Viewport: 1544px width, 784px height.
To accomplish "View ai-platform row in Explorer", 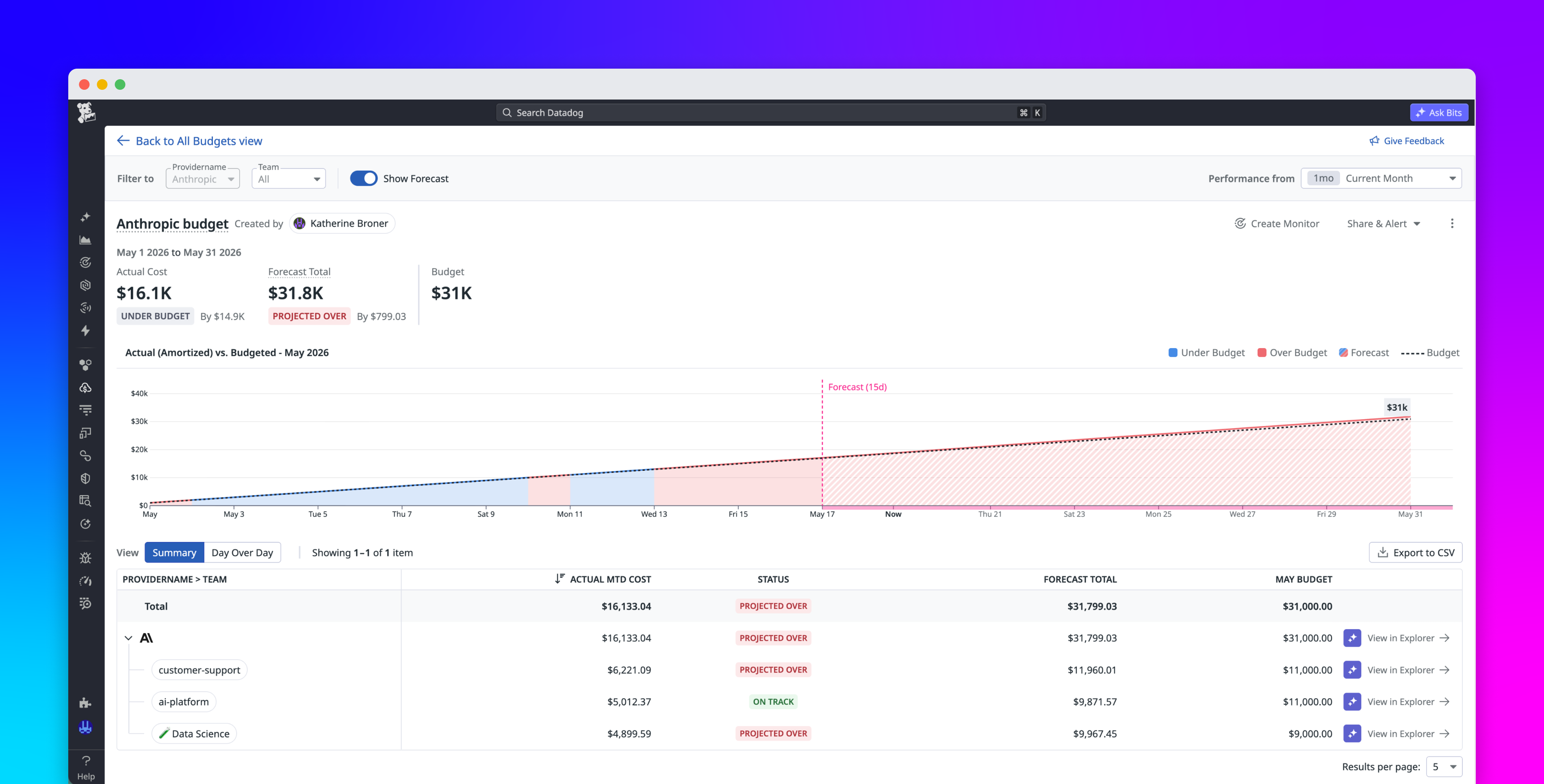I will (x=1408, y=701).
